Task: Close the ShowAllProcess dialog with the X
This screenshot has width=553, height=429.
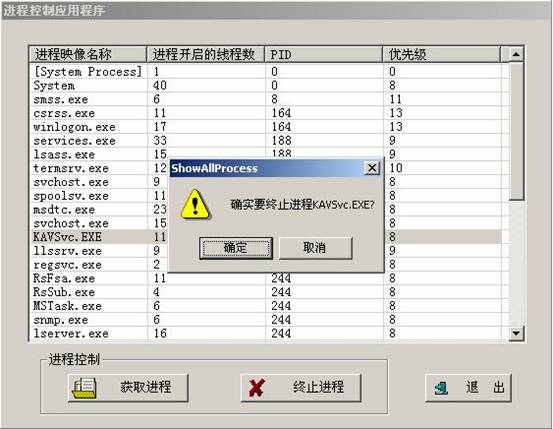Action: (x=372, y=168)
